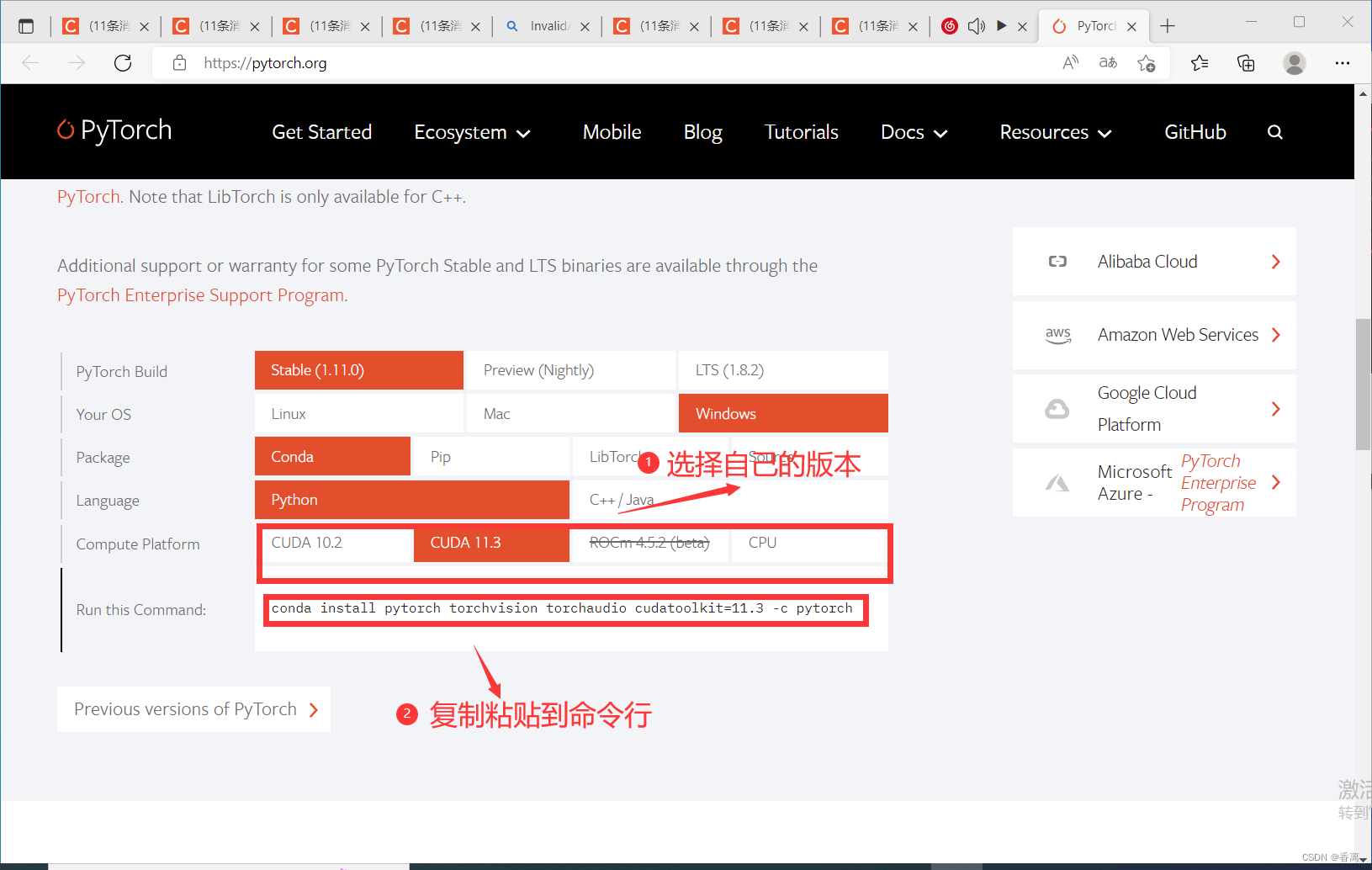Open GitHub nav item
The height and width of the screenshot is (870, 1372).
point(1195,132)
